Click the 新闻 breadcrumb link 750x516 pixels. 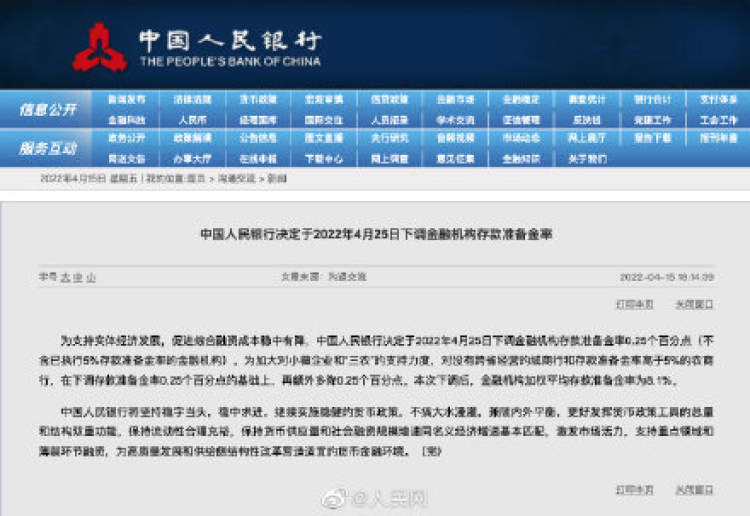coord(276,179)
